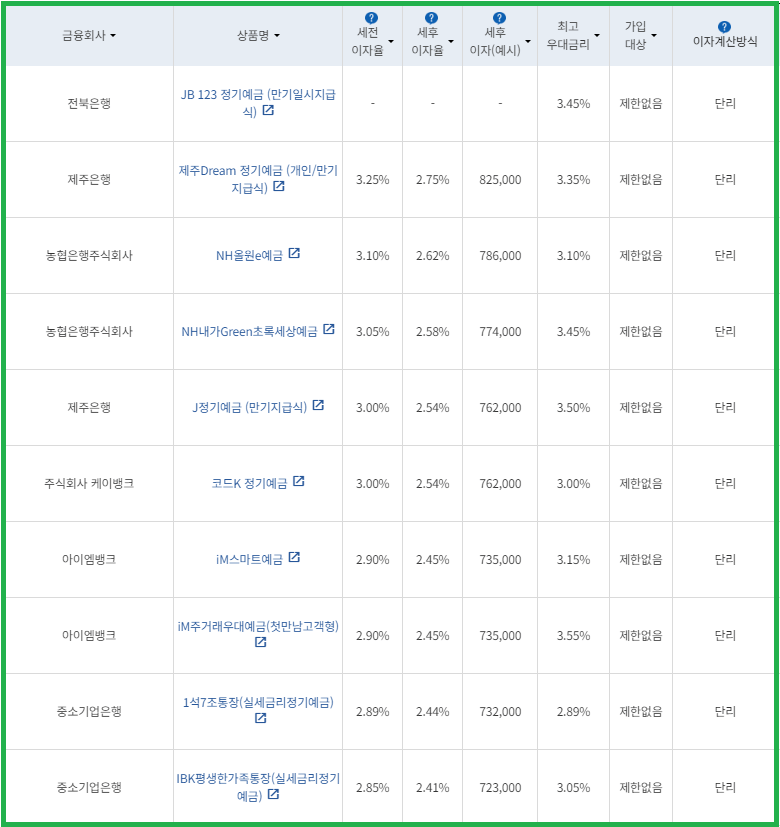Click the 2.75% after-tax rate cell
The height and width of the screenshot is (827, 780).
click(x=432, y=180)
